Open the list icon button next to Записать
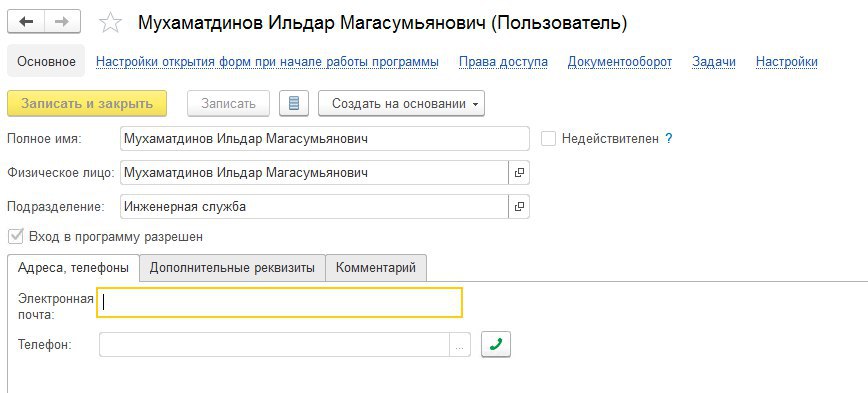This screenshot has height=393, width=868. click(x=294, y=104)
